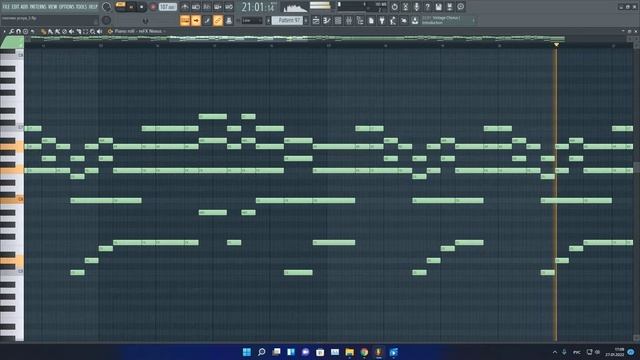Image resolution: width=640 pixels, height=360 pixels.
Task: Click the tempo value field
Action: point(167,7)
